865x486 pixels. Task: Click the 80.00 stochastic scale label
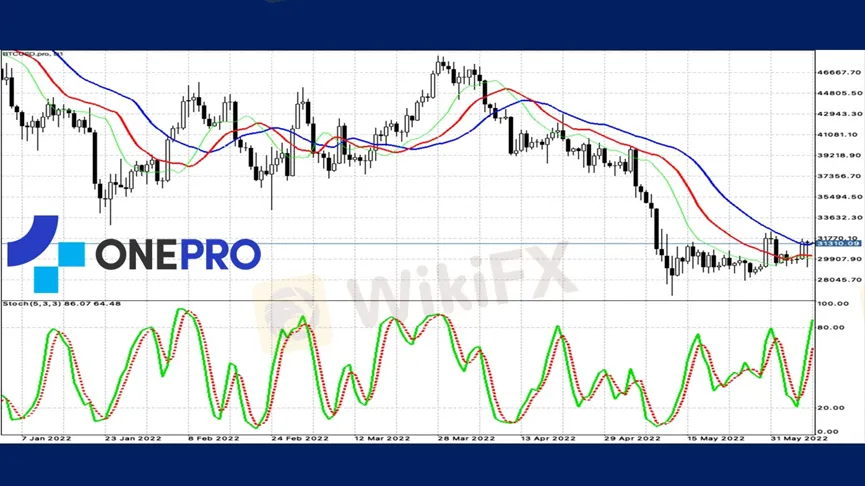[x=833, y=327]
